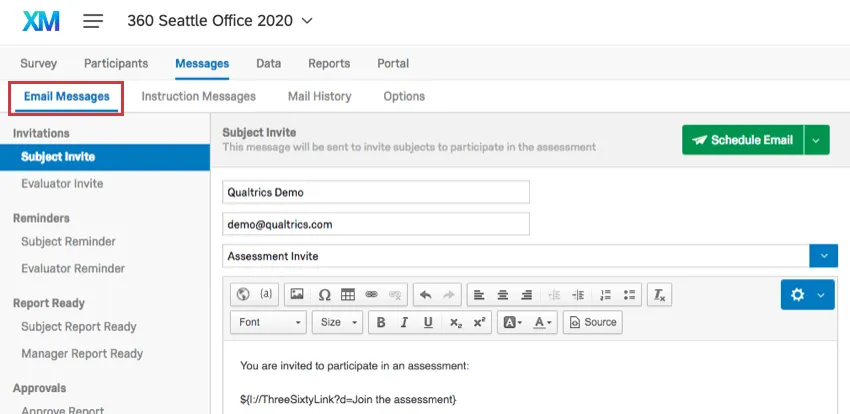The width and height of the screenshot is (850, 414).
Task: Click the piped text {a} icon
Action: click(266, 295)
